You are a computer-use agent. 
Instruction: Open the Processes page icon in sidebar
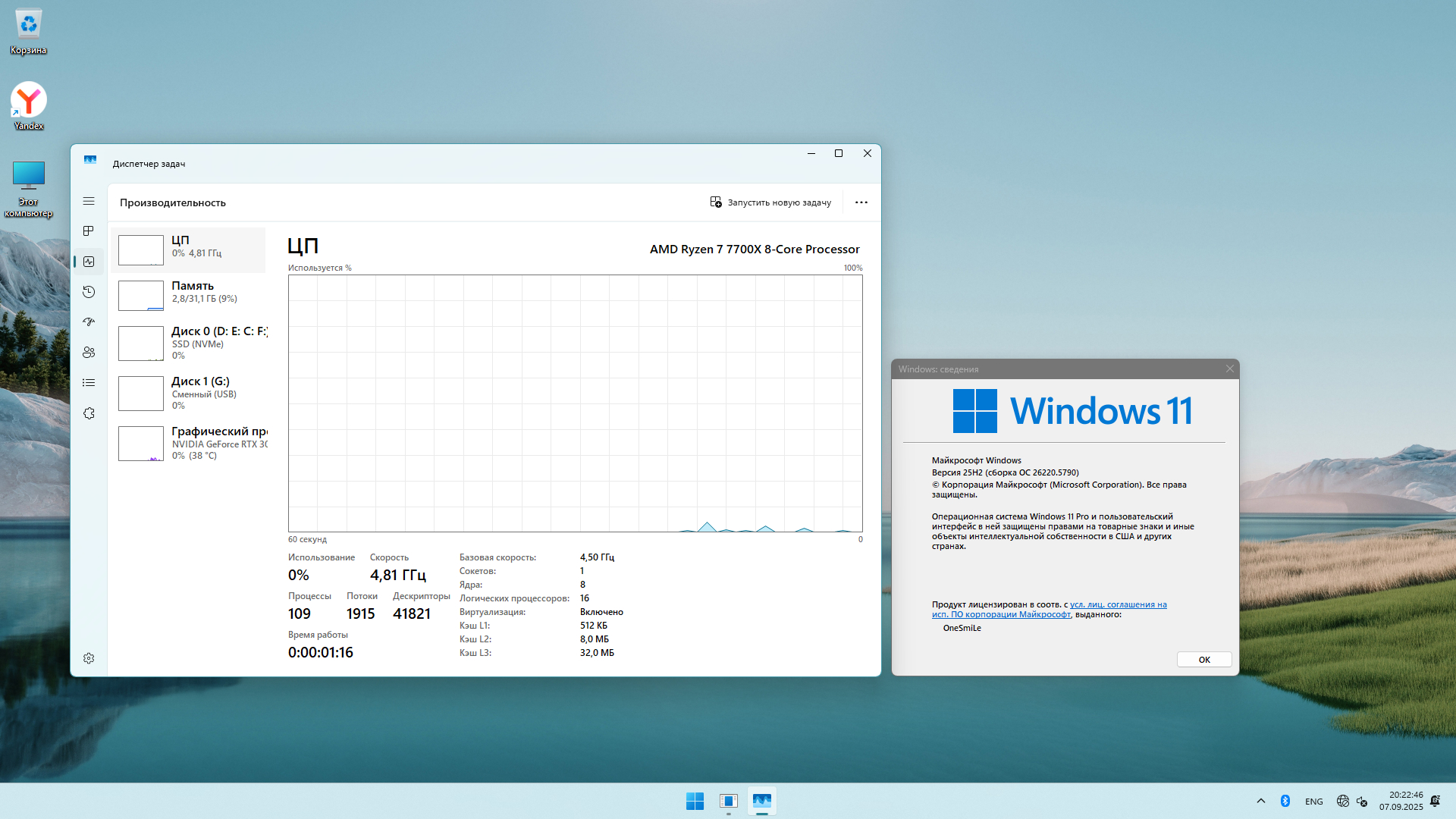click(x=89, y=231)
